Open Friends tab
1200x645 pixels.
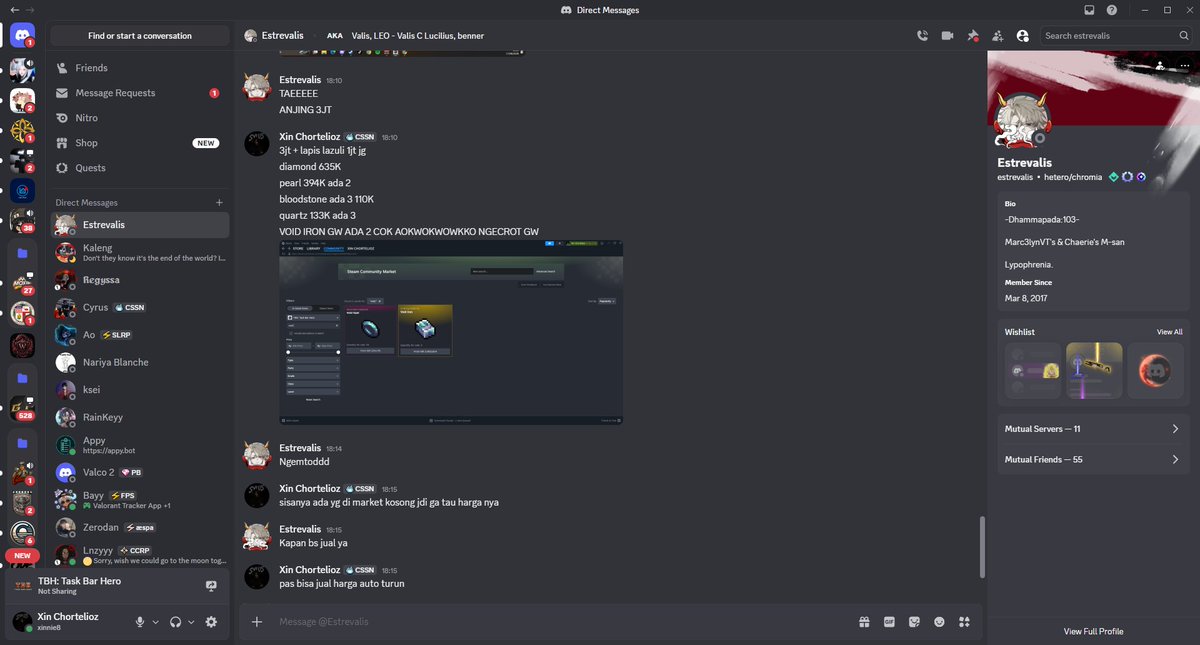tap(140, 68)
